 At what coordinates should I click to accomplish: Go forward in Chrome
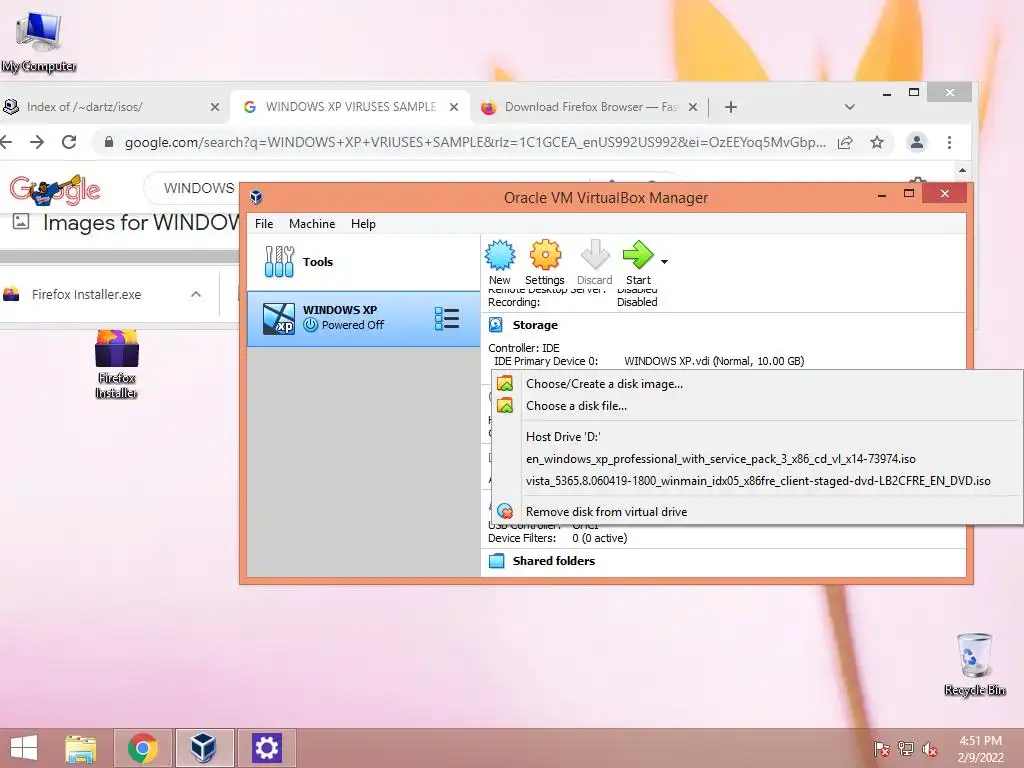click(x=37, y=142)
